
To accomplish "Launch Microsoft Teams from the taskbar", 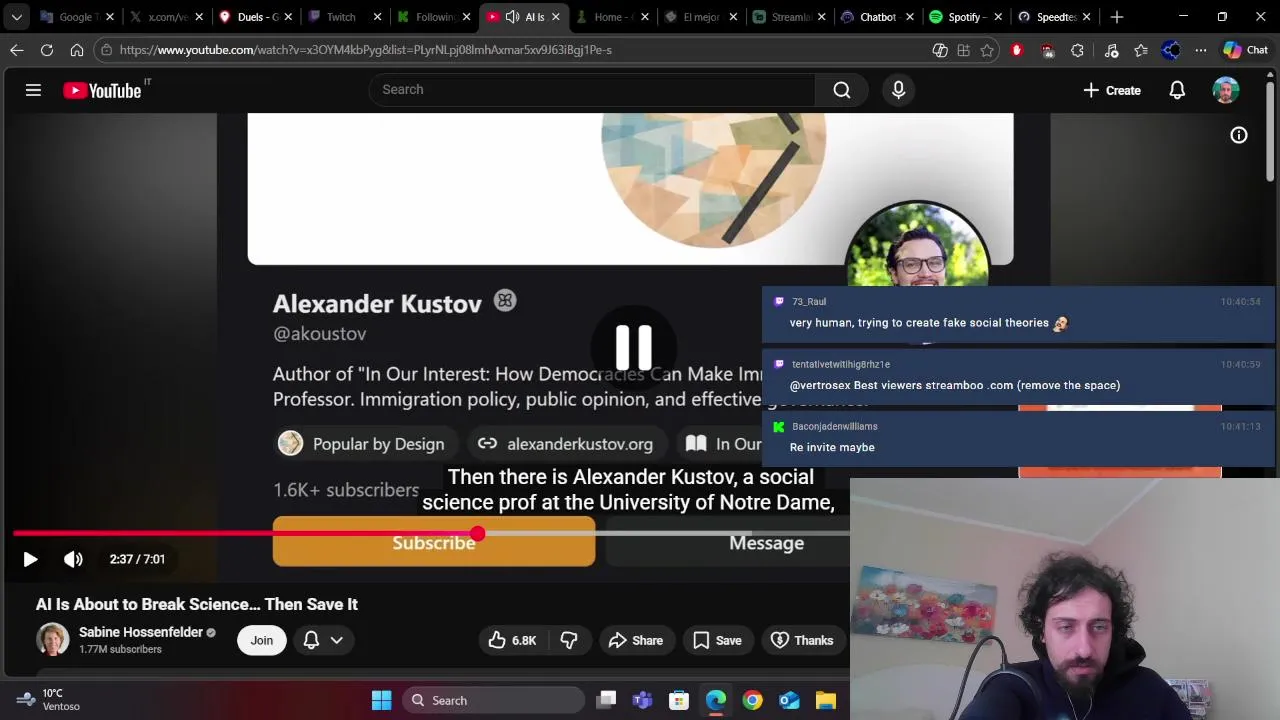I will (642, 700).
